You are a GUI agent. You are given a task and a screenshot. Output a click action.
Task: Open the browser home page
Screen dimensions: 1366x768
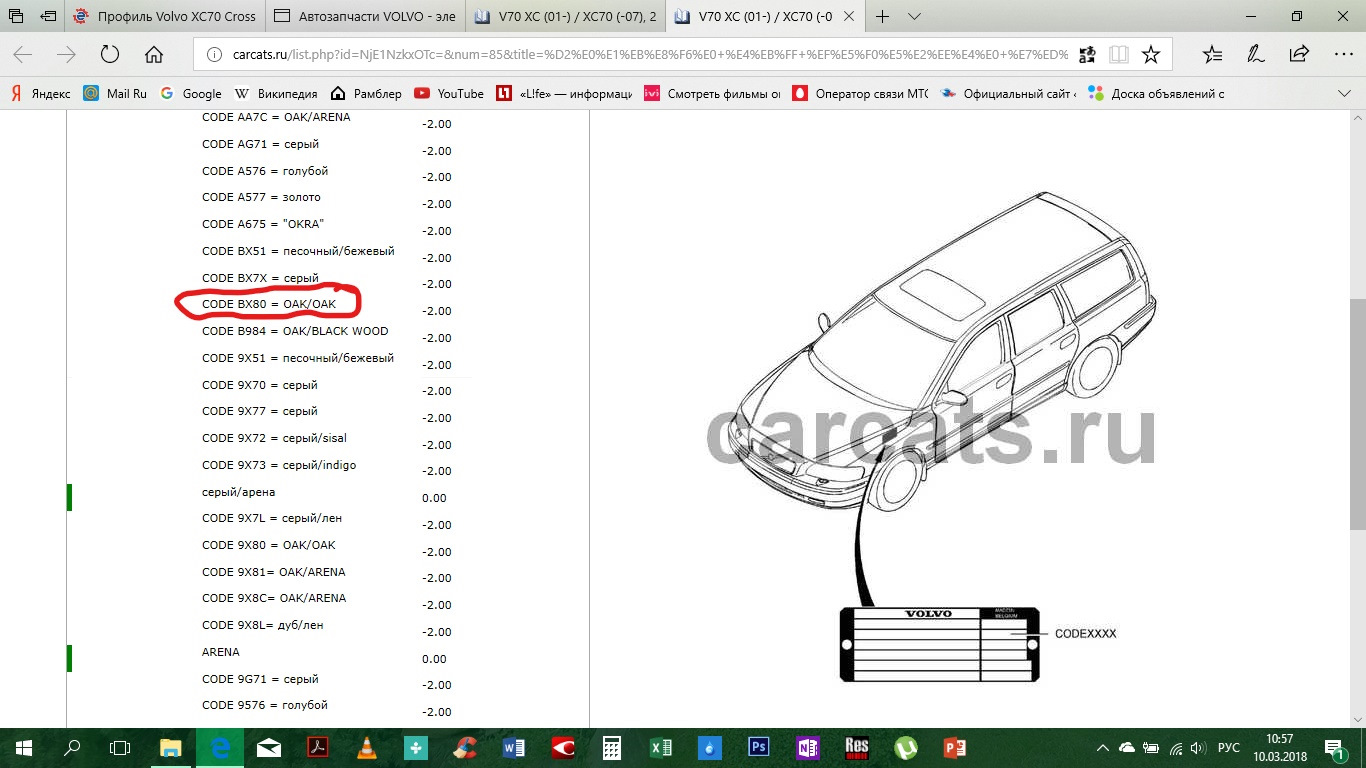154,55
